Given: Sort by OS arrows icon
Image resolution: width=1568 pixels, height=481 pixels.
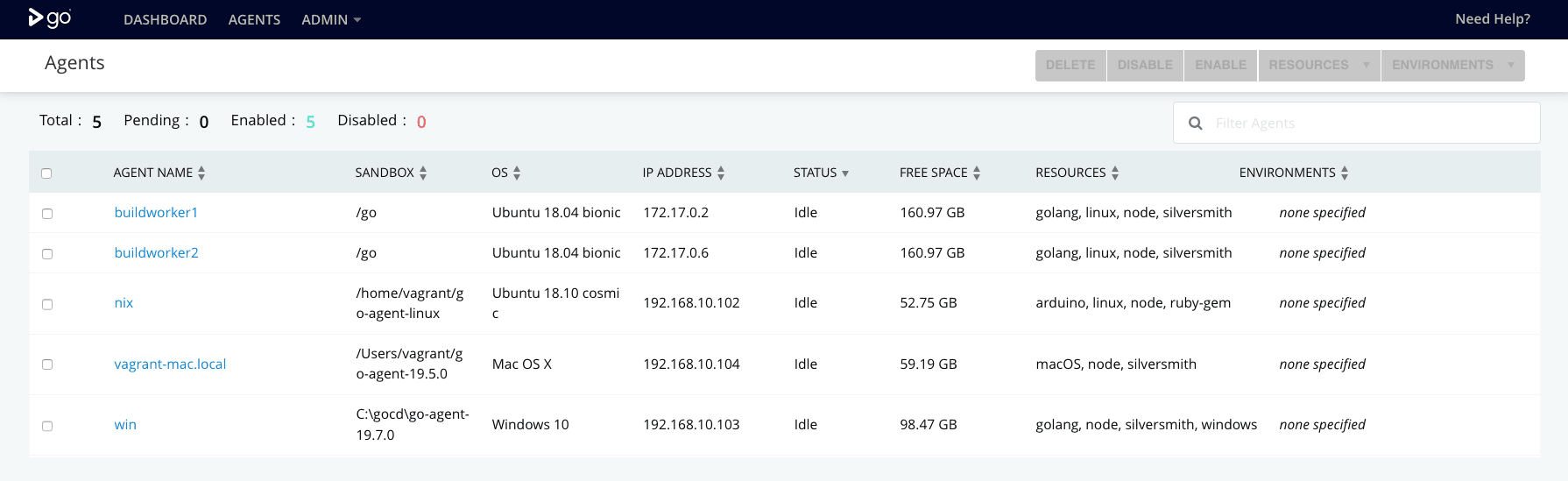Looking at the screenshot, I should tap(517, 173).
